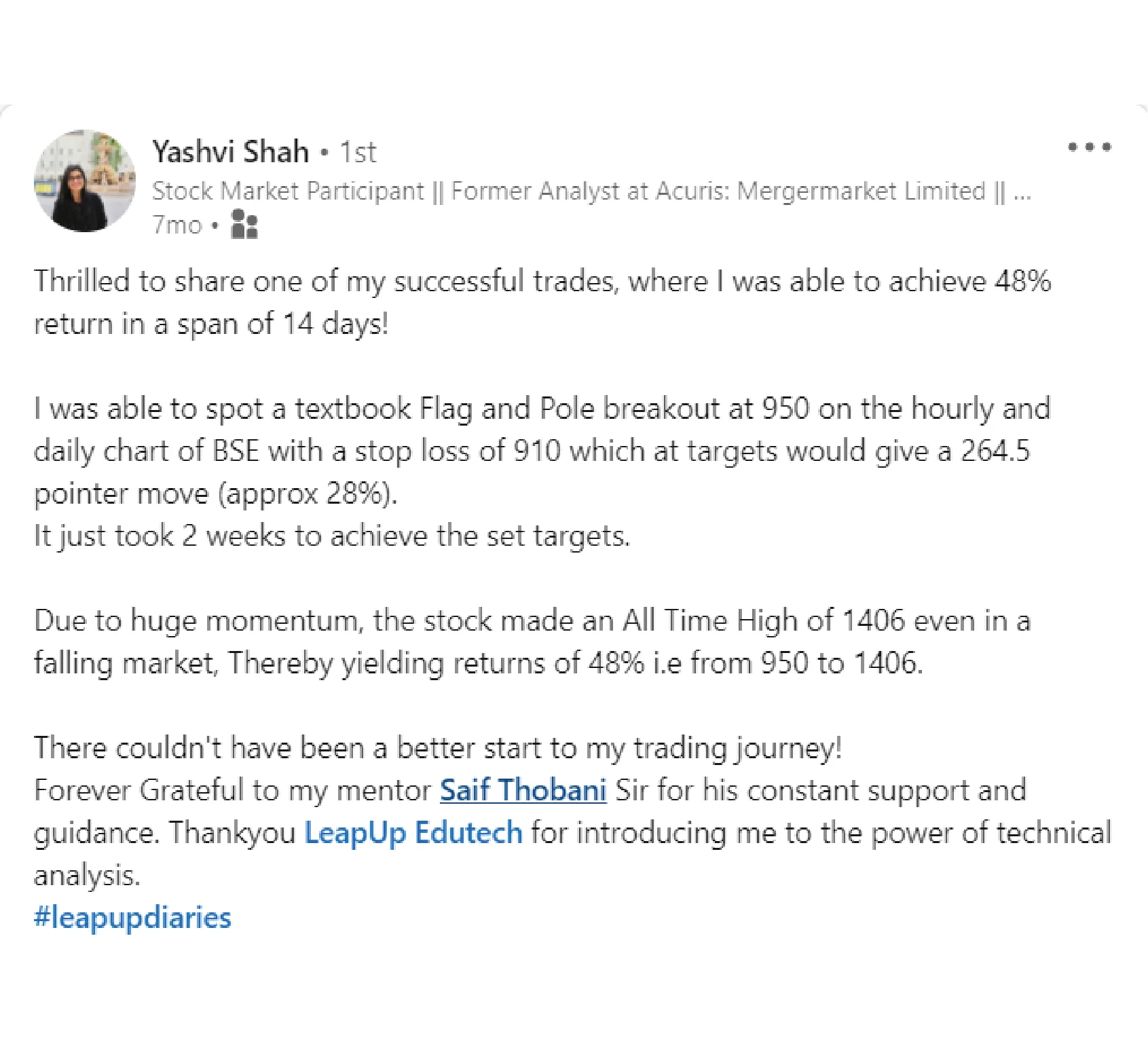1148x1061 pixels.
Task: Click the line It just took 2 weeks
Action: click(x=332, y=536)
